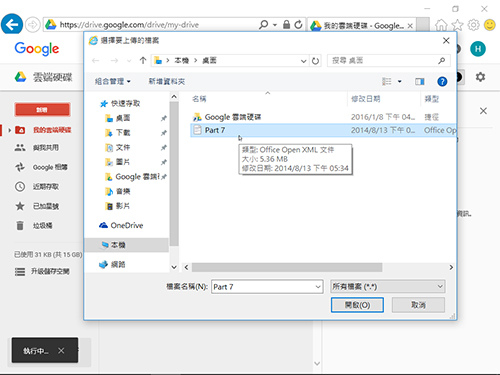
Task: Click the browser forward arrow button
Action: [x=33, y=25]
